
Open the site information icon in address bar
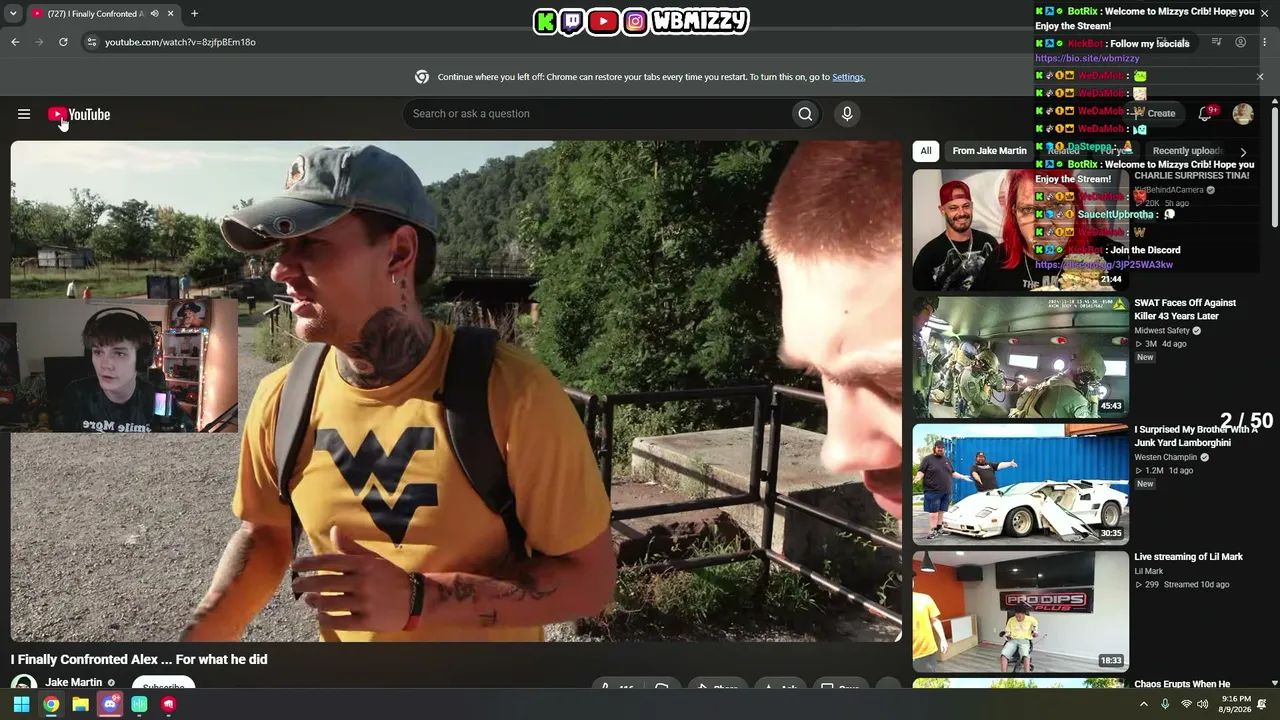(92, 42)
